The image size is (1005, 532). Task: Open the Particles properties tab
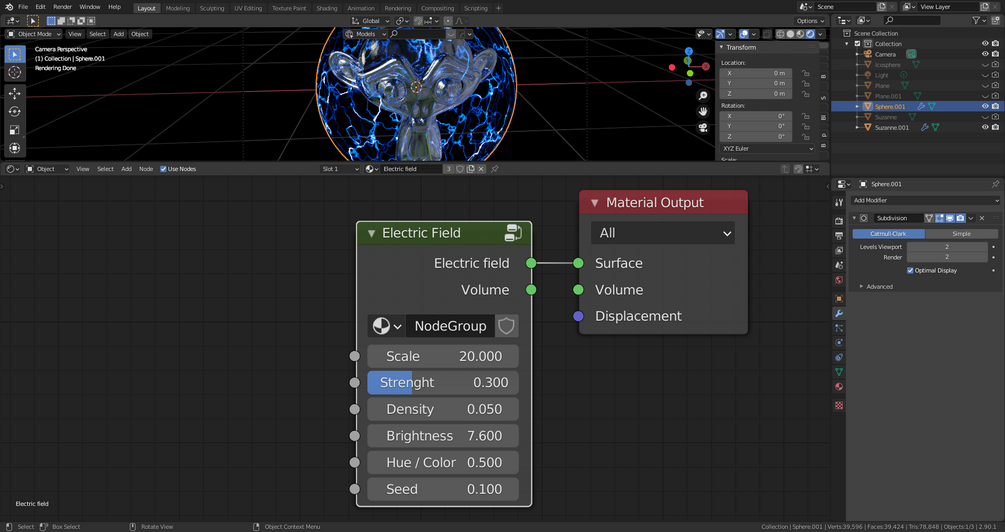[839, 328]
